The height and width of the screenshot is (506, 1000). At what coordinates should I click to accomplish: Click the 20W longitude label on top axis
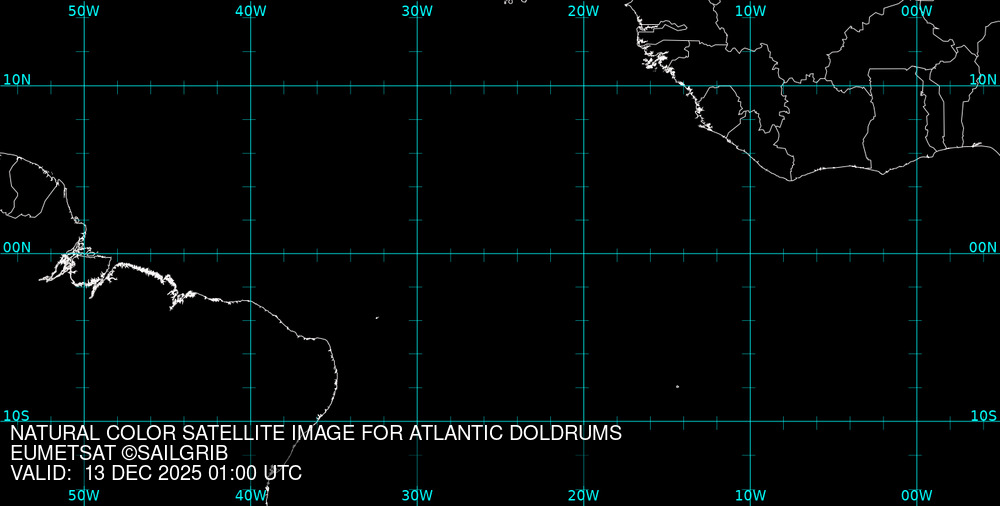584,10
